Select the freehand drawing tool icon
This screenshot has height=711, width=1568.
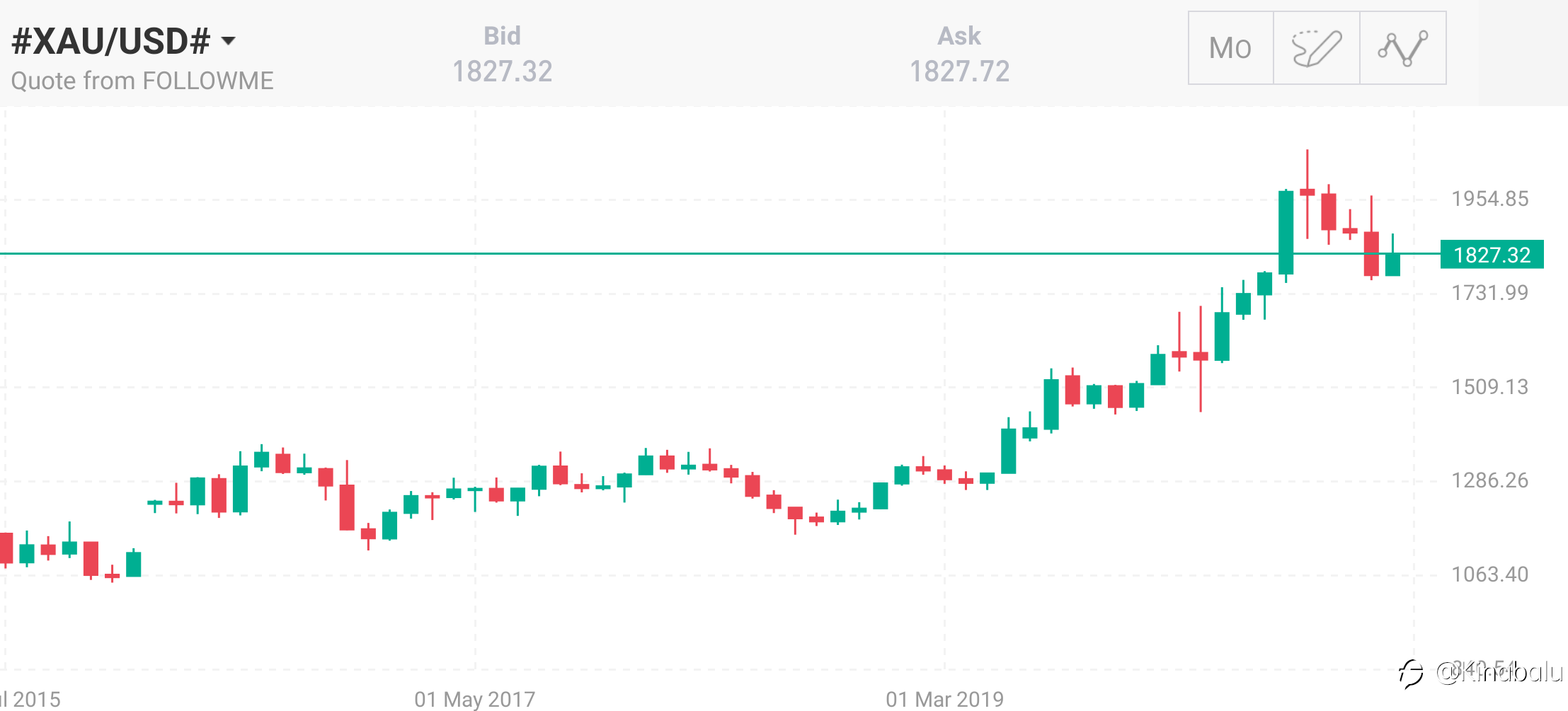pos(1317,48)
